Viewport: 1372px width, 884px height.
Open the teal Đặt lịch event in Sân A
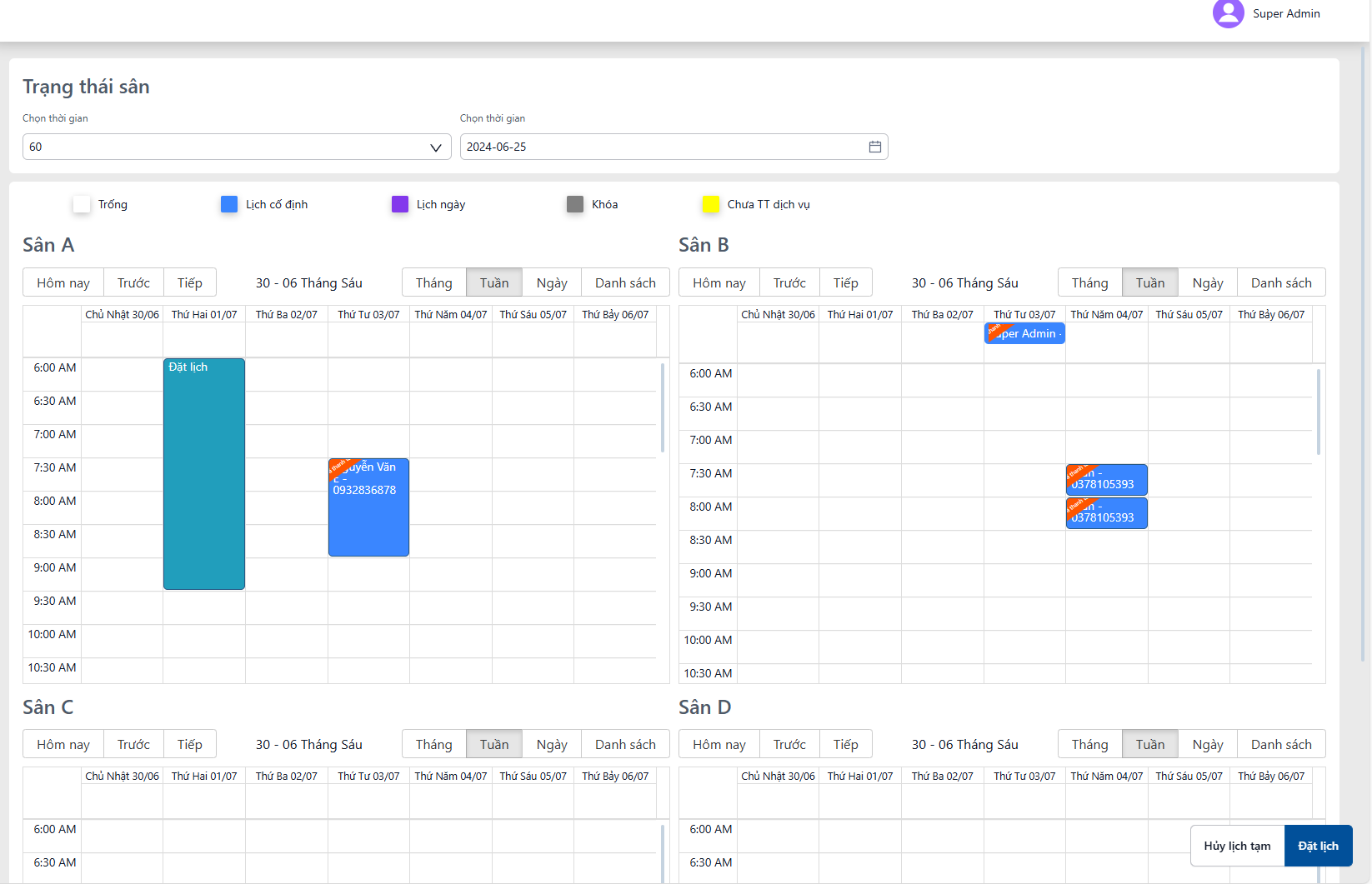coord(204,474)
